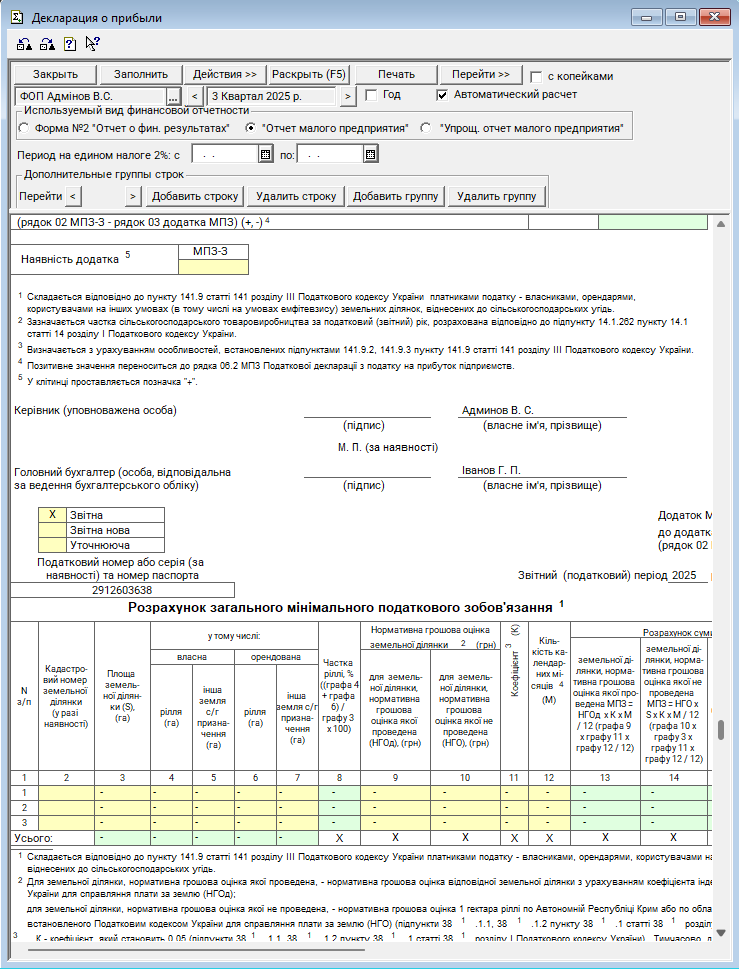Open calendar for the period start date
The width and height of the screenshot is (739, 969).
click(x=265, y=155)
